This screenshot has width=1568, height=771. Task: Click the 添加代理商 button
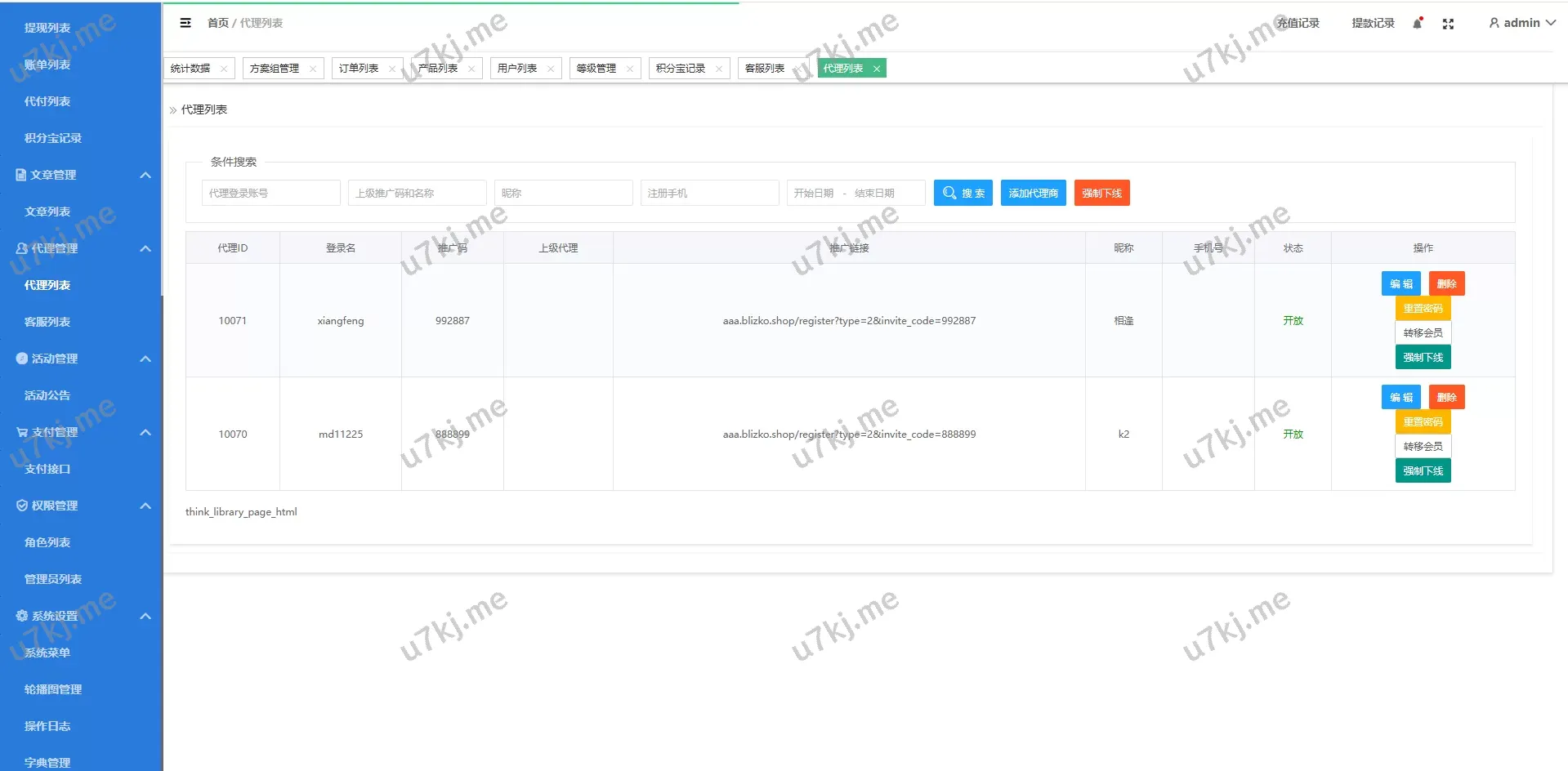[x=1033, y=193]
